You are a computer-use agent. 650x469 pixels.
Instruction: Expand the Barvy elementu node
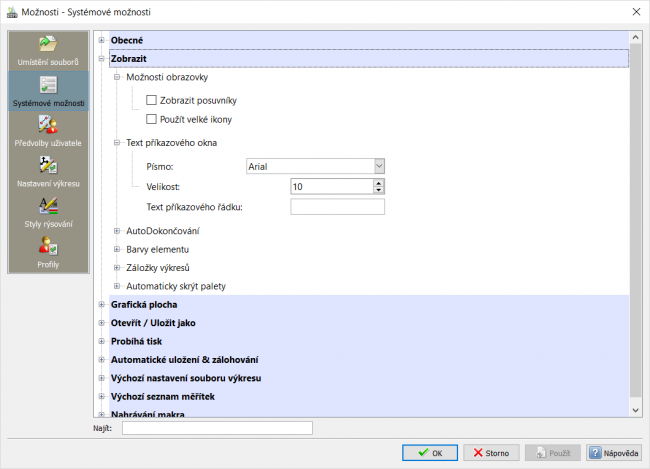coord(117,249)
